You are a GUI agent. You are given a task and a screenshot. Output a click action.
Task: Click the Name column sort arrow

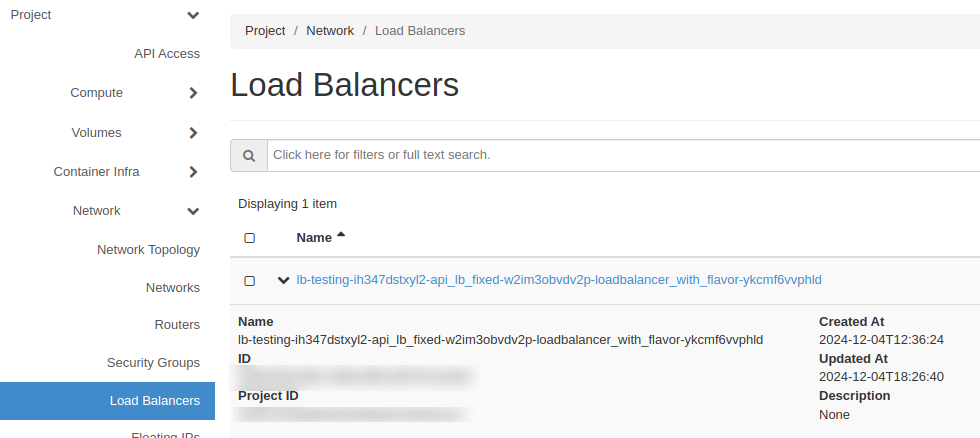(x=341, y=236)
